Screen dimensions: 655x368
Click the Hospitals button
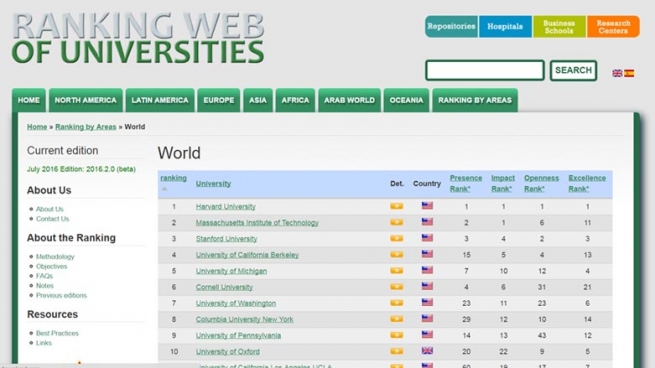point(505,27)
